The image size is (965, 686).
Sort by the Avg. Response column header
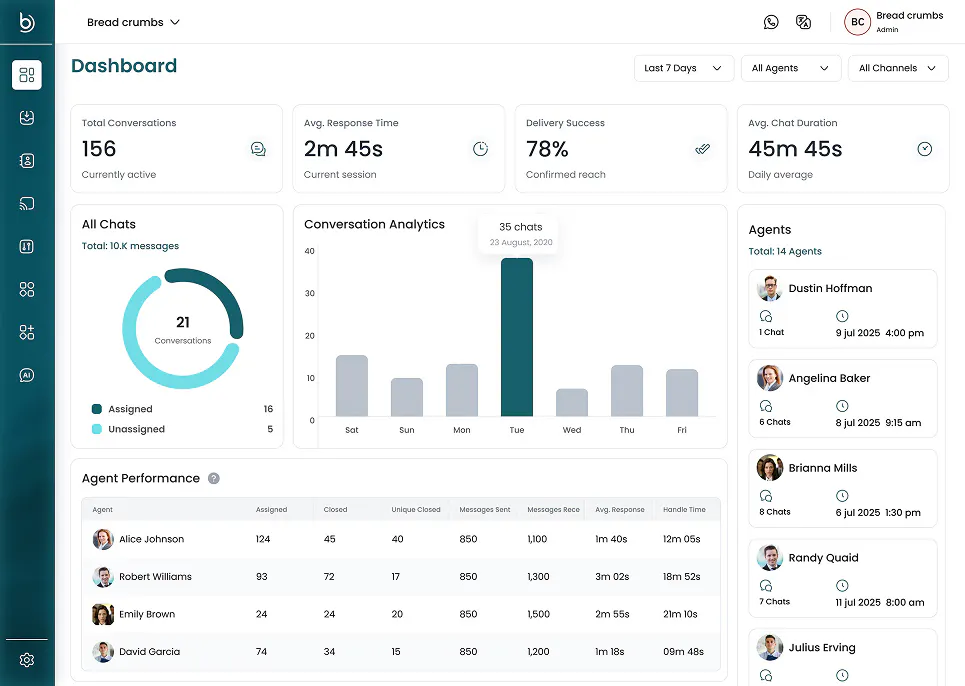pos(620,509)
